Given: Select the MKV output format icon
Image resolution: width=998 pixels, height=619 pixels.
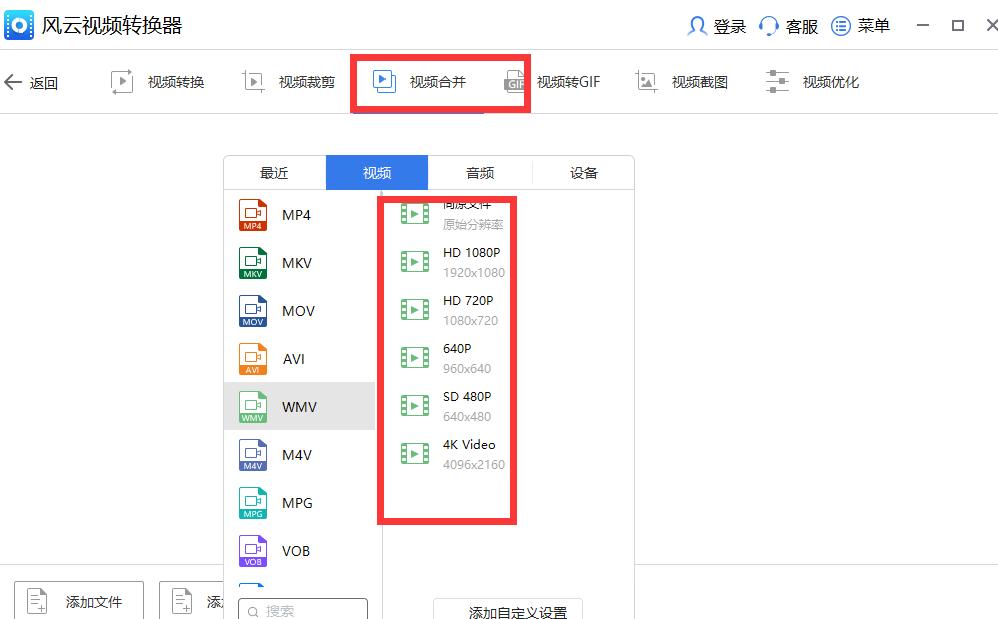Looking at the screenshot, I should tap(252, 262).
